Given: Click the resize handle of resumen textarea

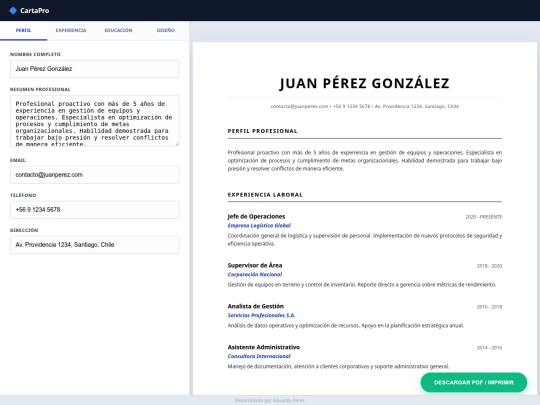Looking at the screenshot, I should coord(177,144).
